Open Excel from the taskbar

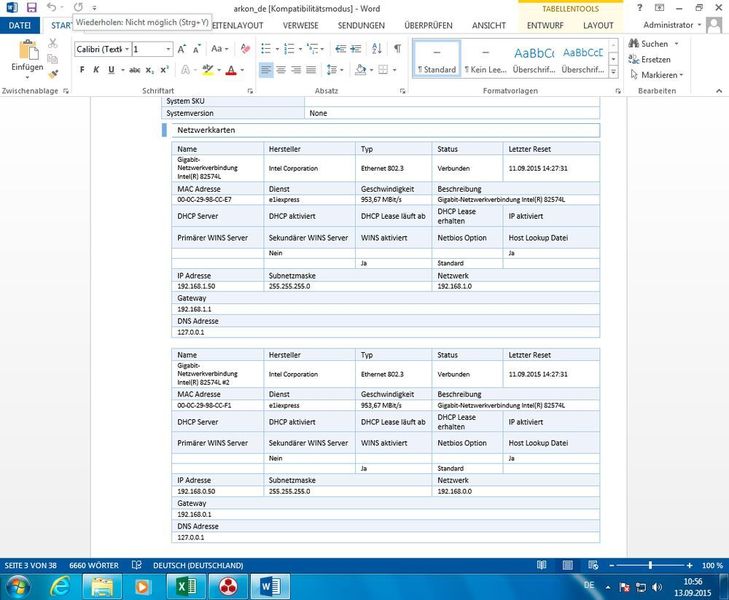185,586
